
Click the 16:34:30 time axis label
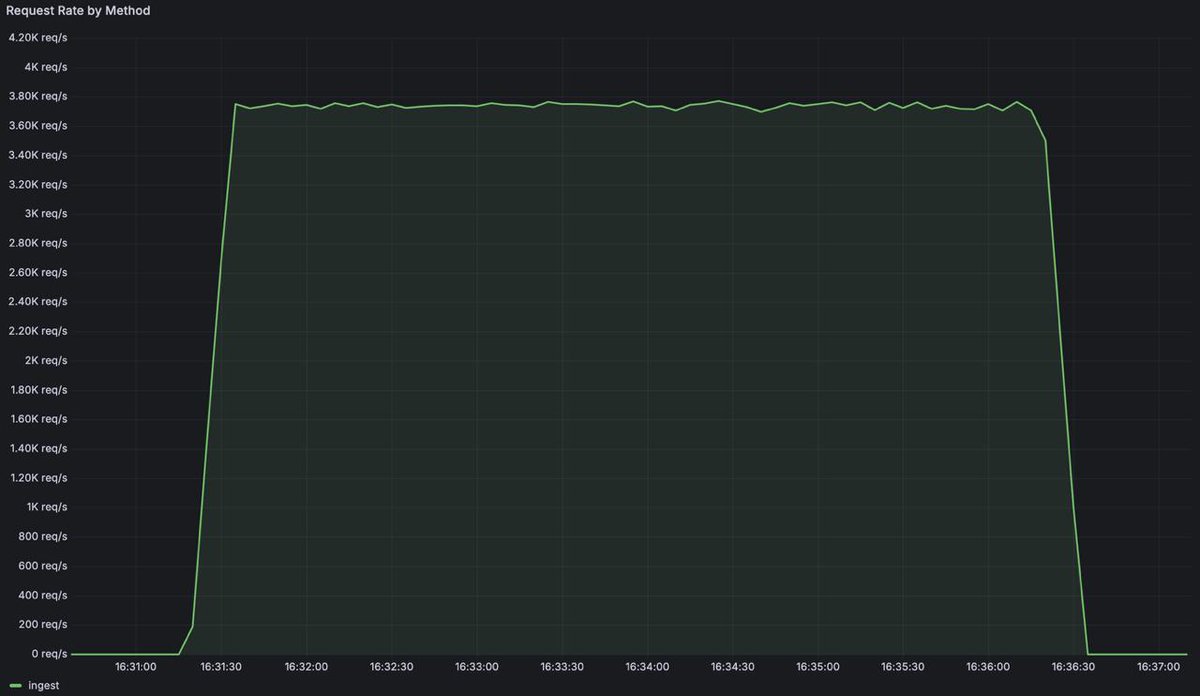732,666
